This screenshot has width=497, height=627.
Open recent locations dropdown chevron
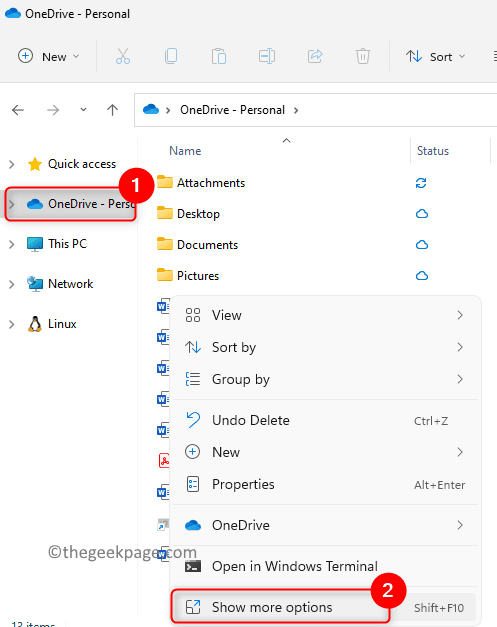83,110
